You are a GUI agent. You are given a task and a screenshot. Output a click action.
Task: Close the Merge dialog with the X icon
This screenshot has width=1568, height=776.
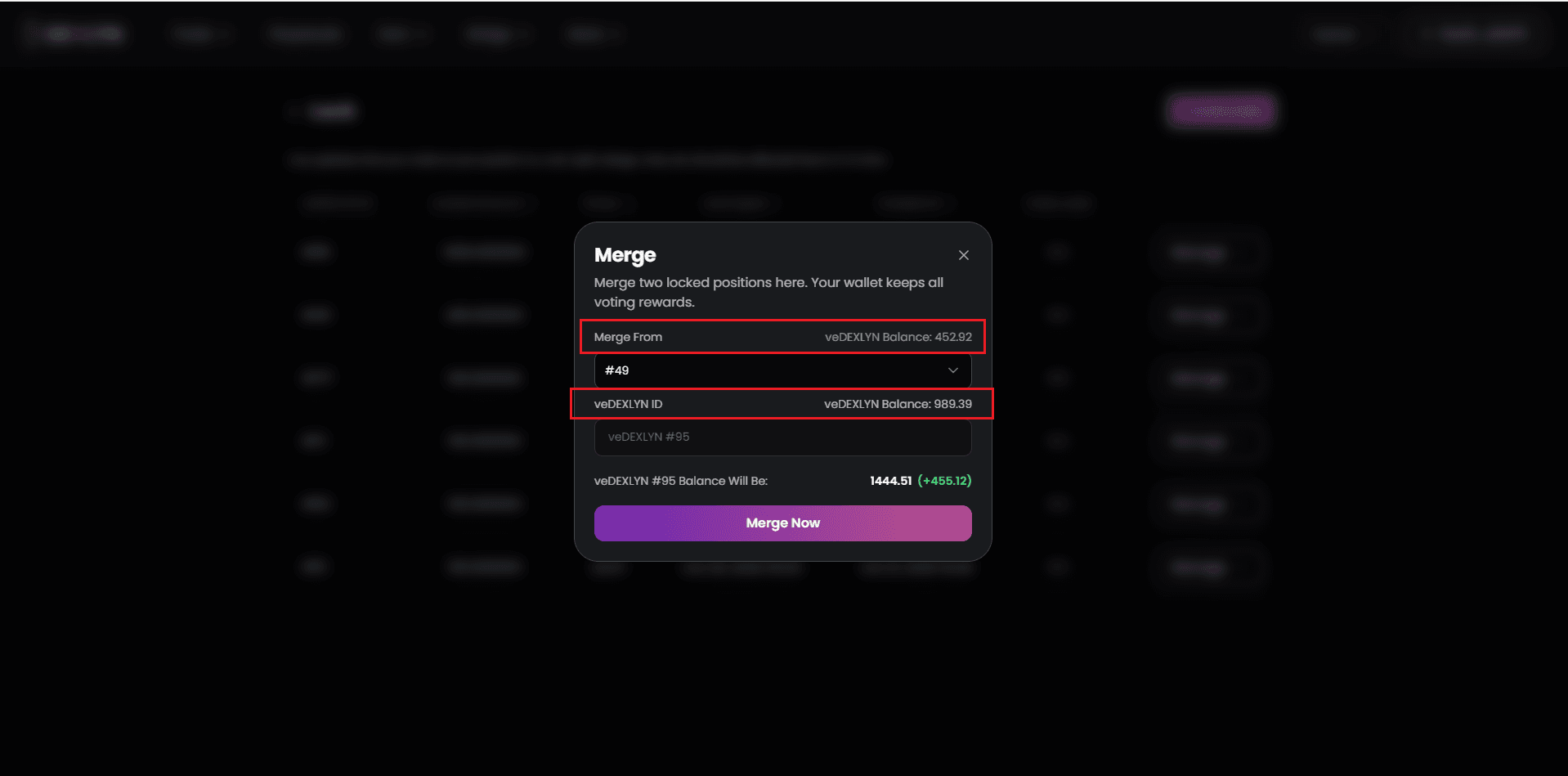[x=964, y=255]
